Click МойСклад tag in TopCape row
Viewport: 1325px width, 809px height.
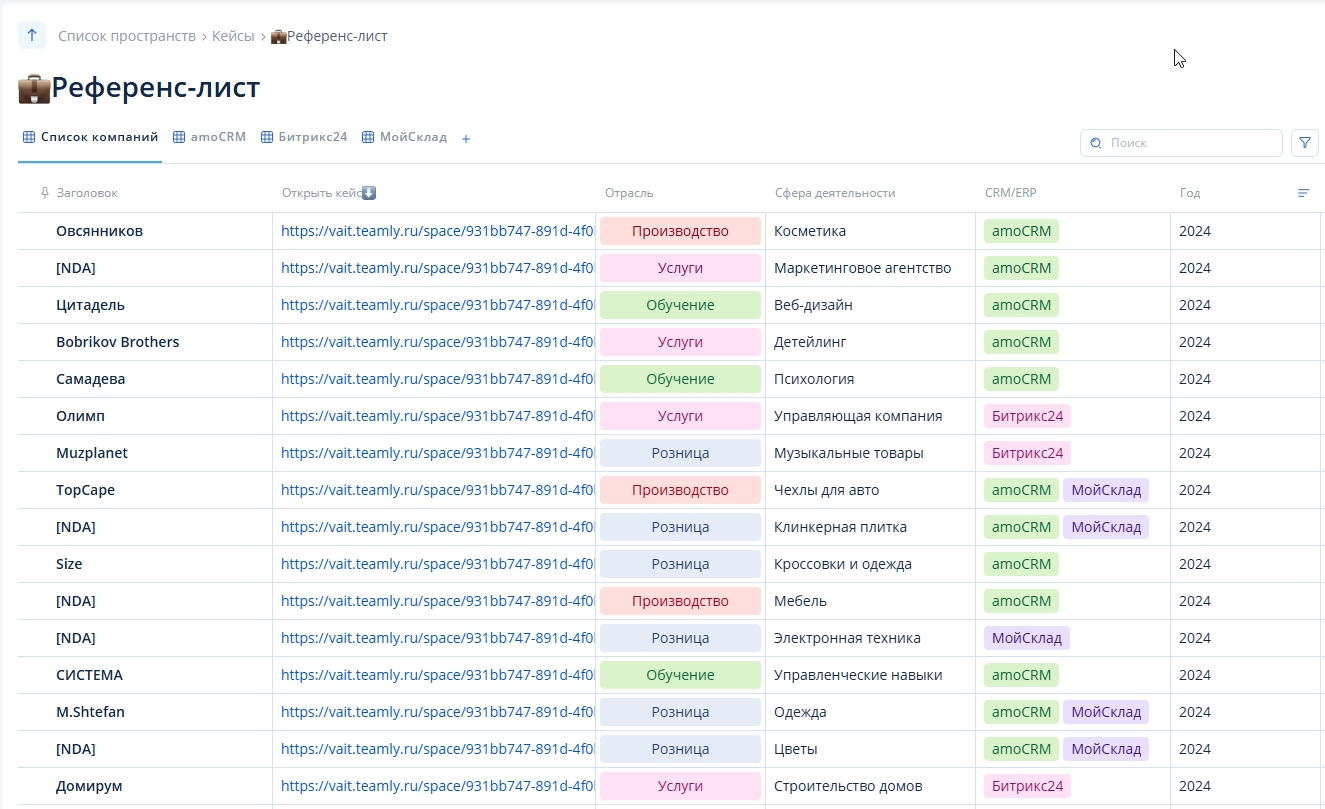tap(1105, 490)
